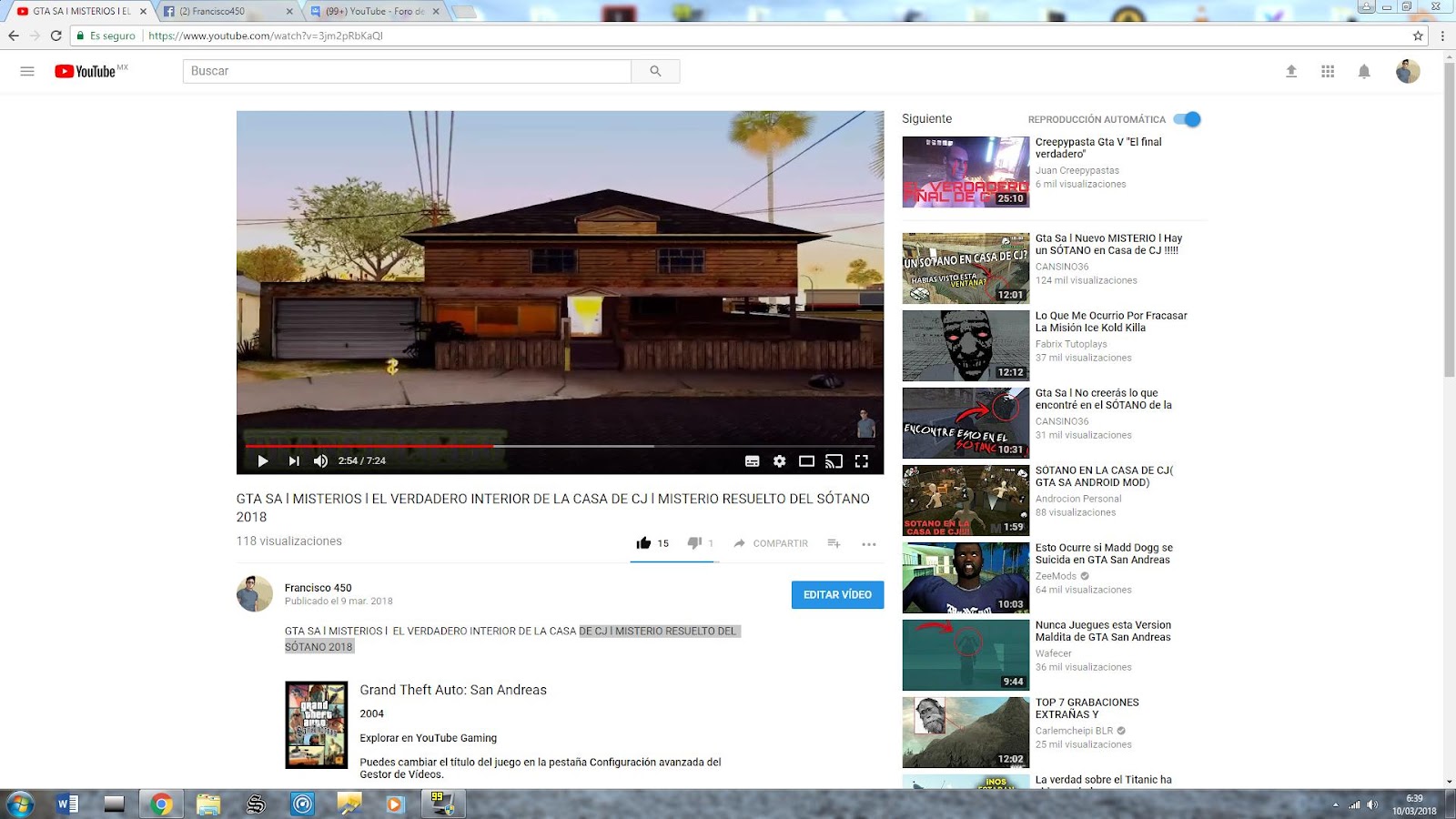The width and height of the screenshot is (1456, 819).
Task: Toggle subtitles on the player
Action: coord(753,461)
